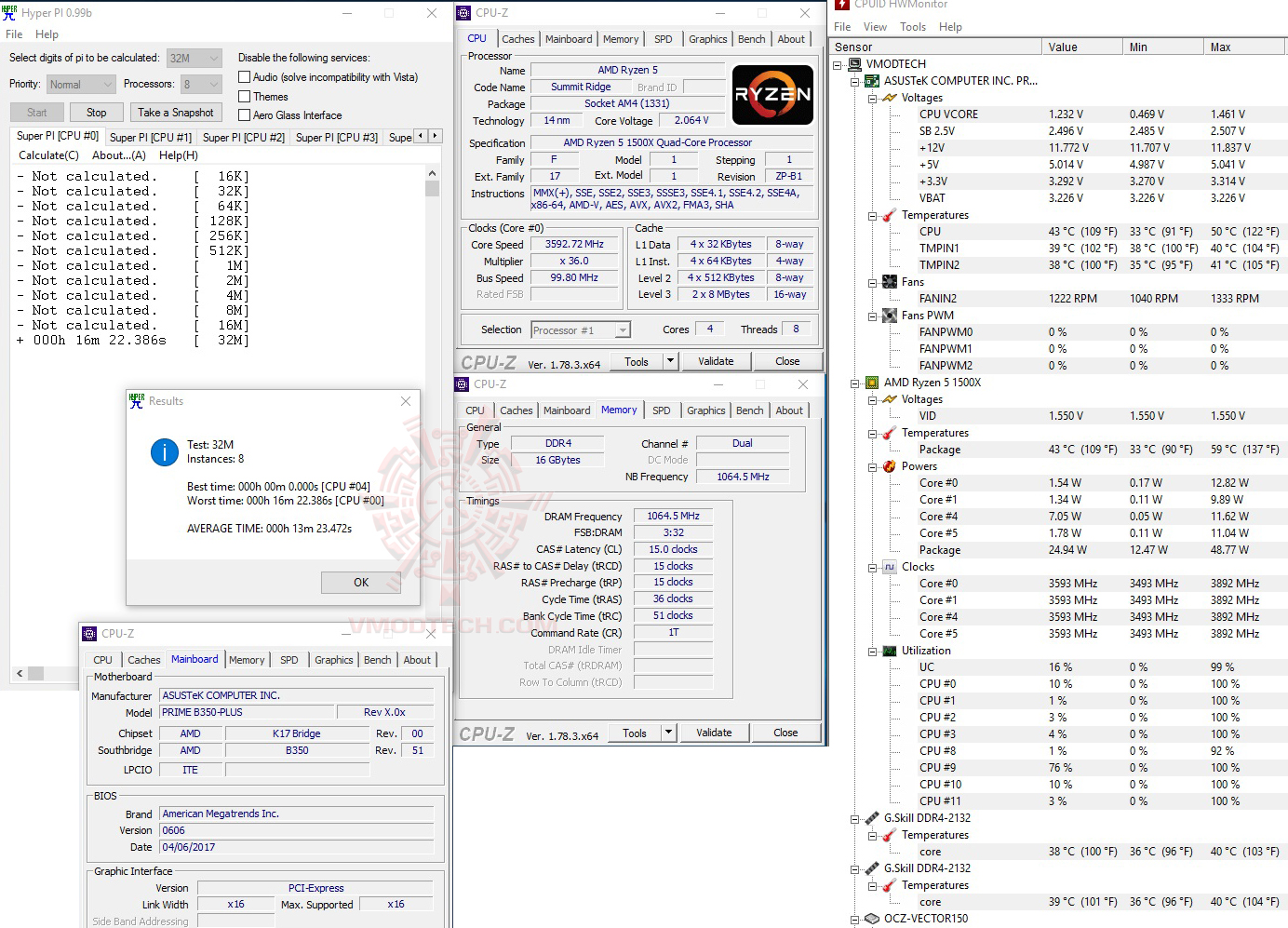Open Tools dropdown arrow in CPU-Z CPU window

point(669,361)
